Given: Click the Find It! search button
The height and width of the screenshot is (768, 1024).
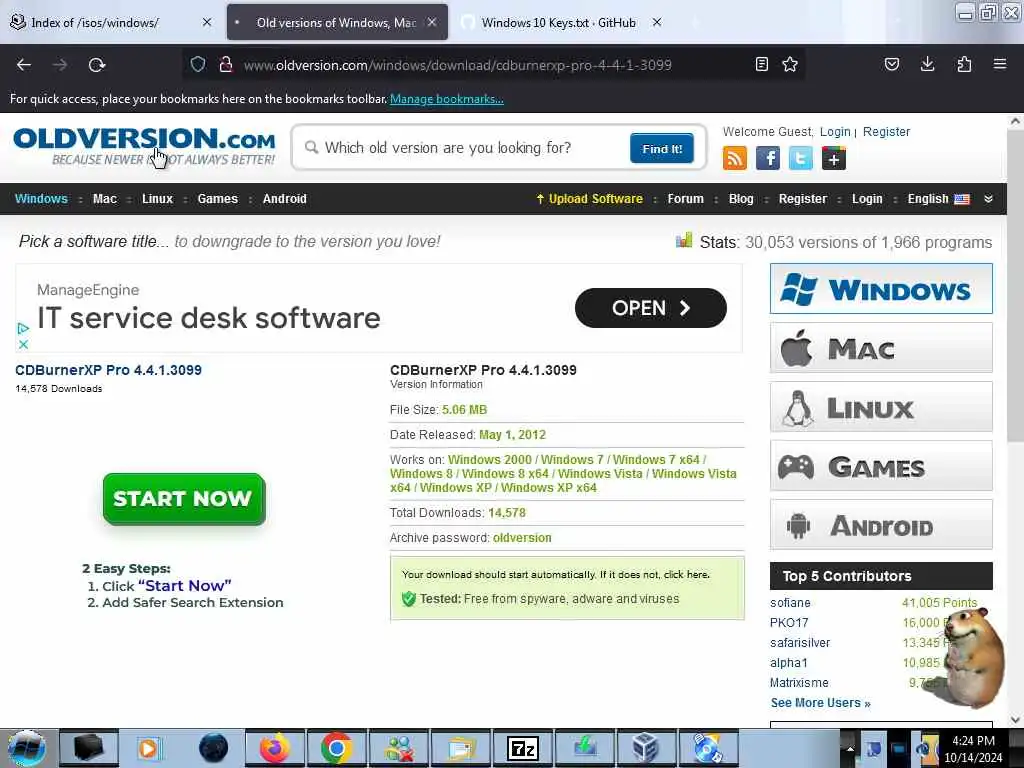Looking at the screenshot, I should click(662, 148).
